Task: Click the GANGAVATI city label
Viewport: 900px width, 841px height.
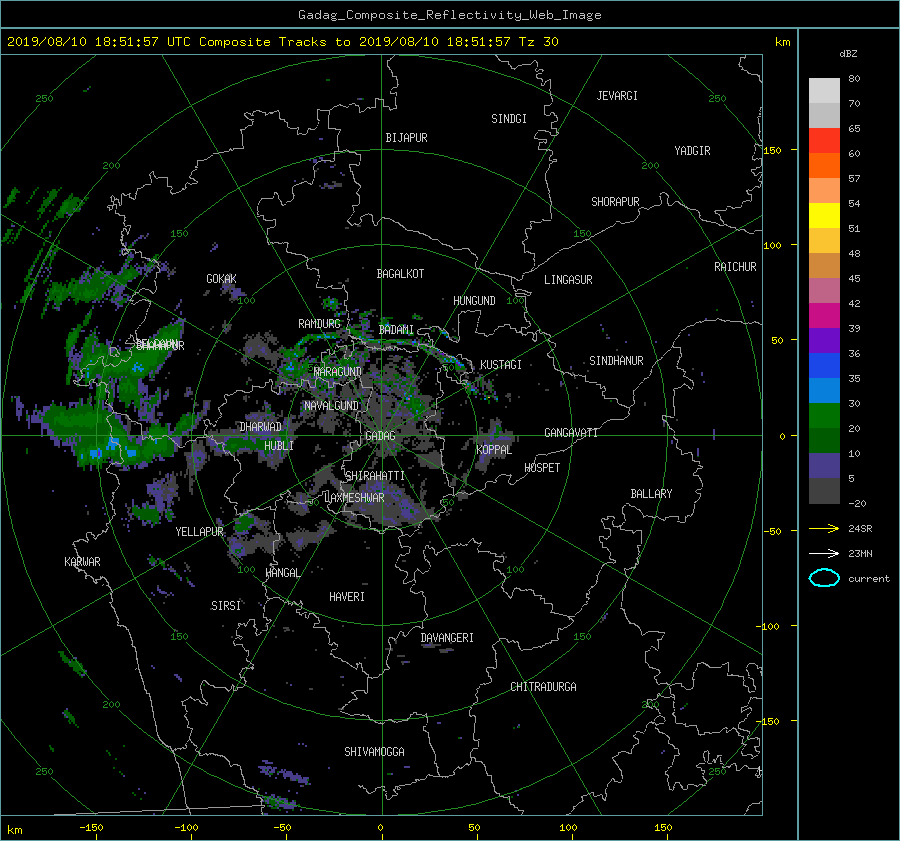Action: point(571,433)
